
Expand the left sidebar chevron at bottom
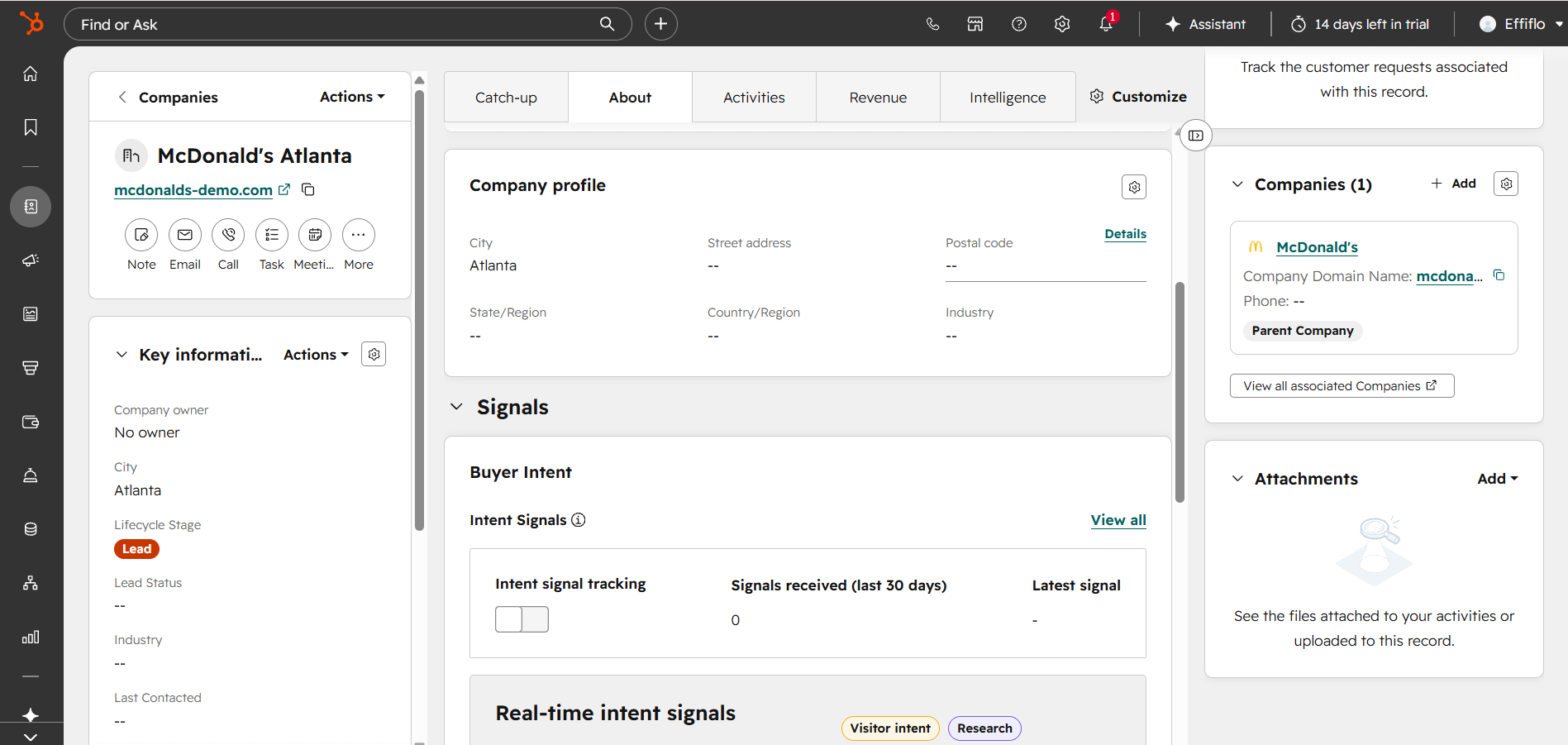(31, 737)
